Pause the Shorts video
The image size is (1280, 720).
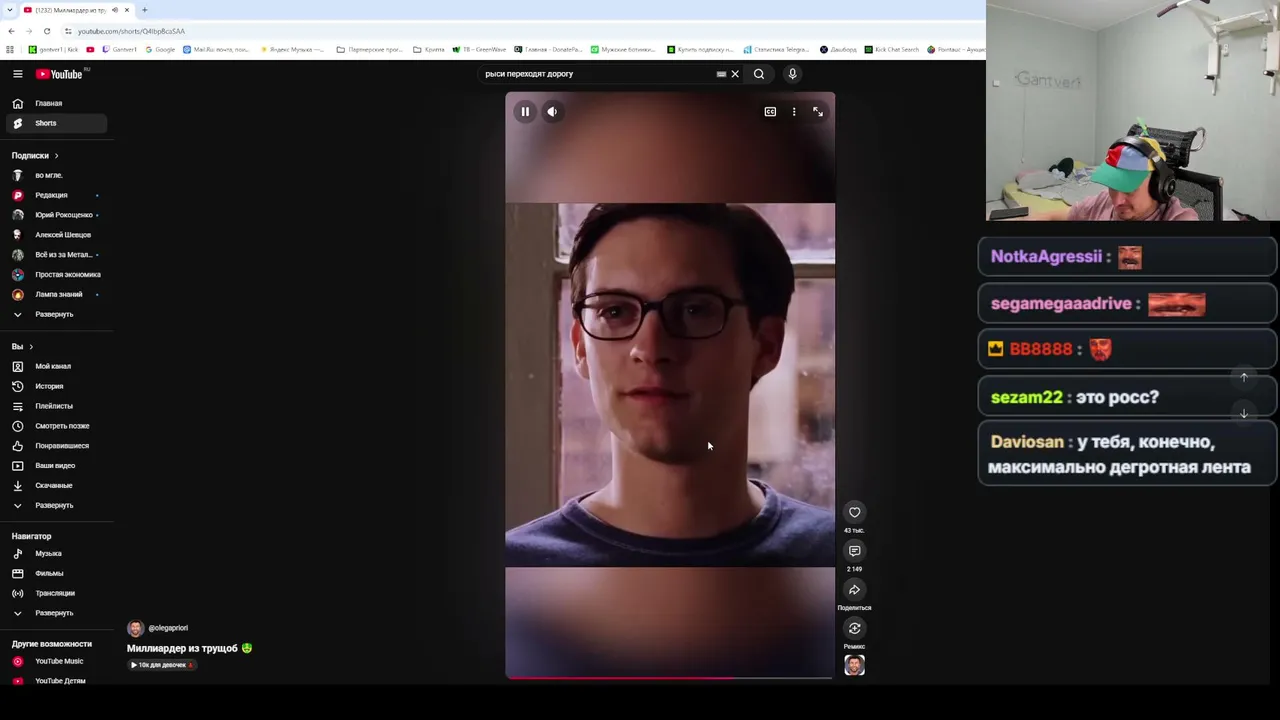525,112
